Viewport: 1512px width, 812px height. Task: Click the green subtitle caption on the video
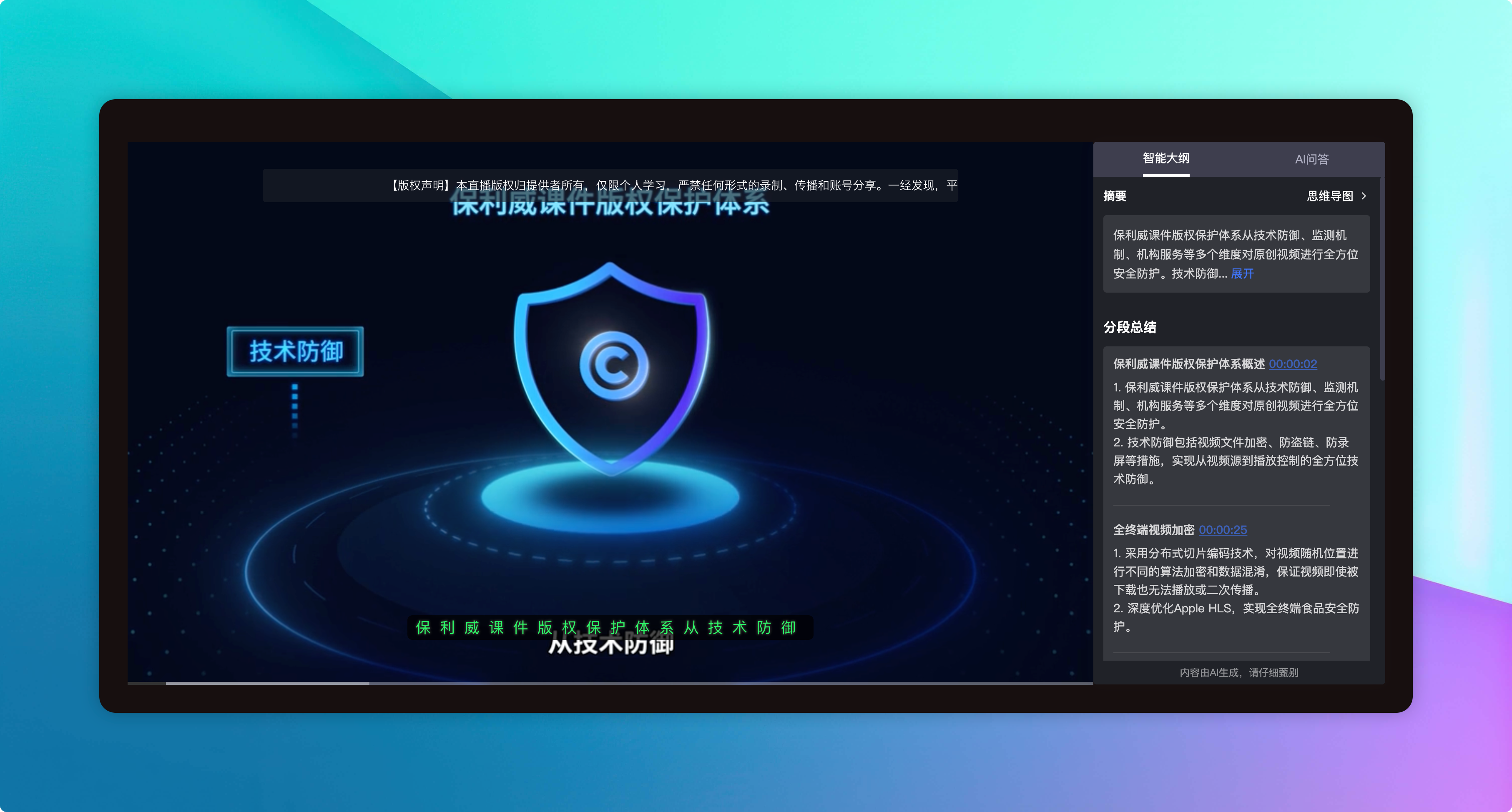[x=610, y=628]
